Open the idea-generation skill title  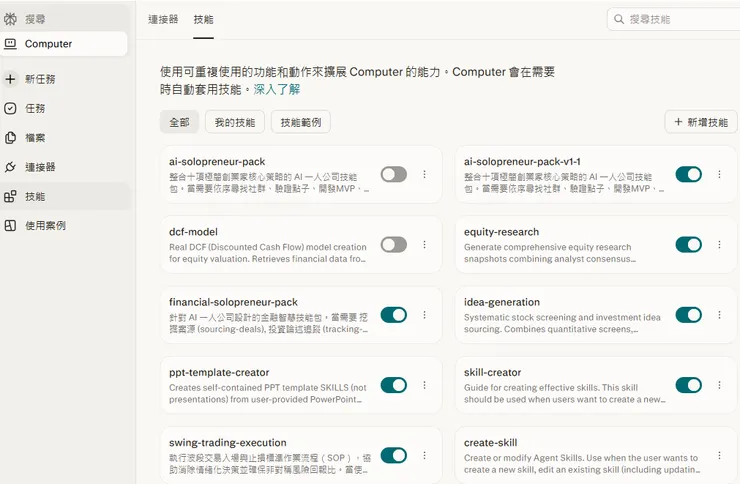pyautogui.click(x=502, y=302)
